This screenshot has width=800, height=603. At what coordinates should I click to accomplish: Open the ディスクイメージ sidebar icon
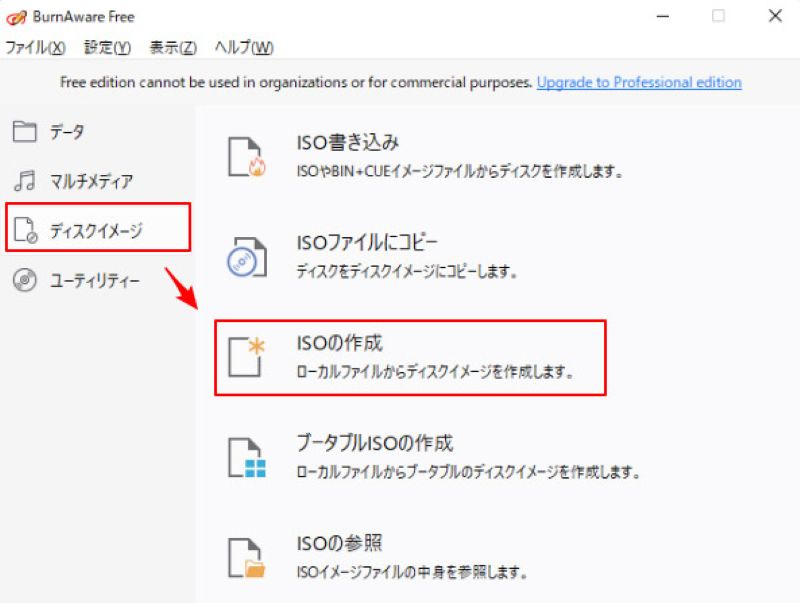pos(25,228)
